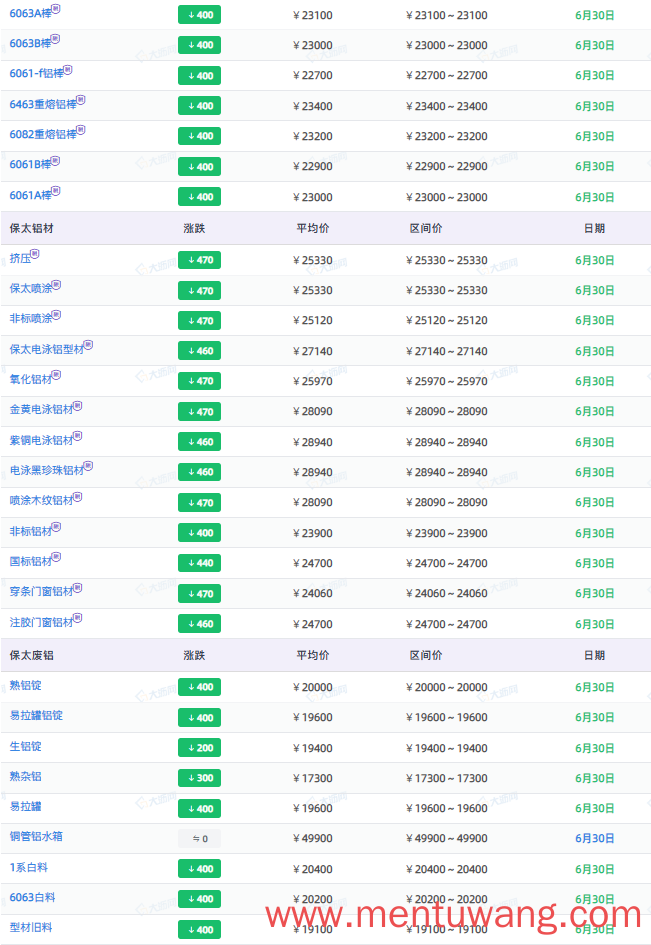Open the 金黄电泳铝材 link
Viewport: 651px width, 945px height.
click(41, 410)
